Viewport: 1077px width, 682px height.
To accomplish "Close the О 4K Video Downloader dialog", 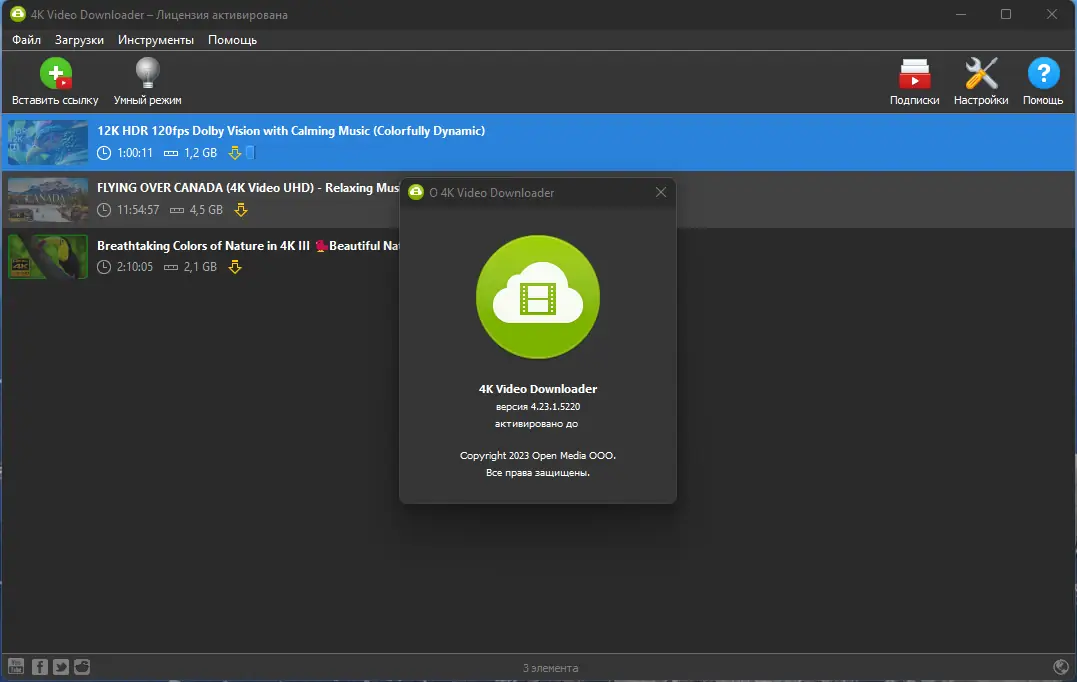I will (661, 192).
